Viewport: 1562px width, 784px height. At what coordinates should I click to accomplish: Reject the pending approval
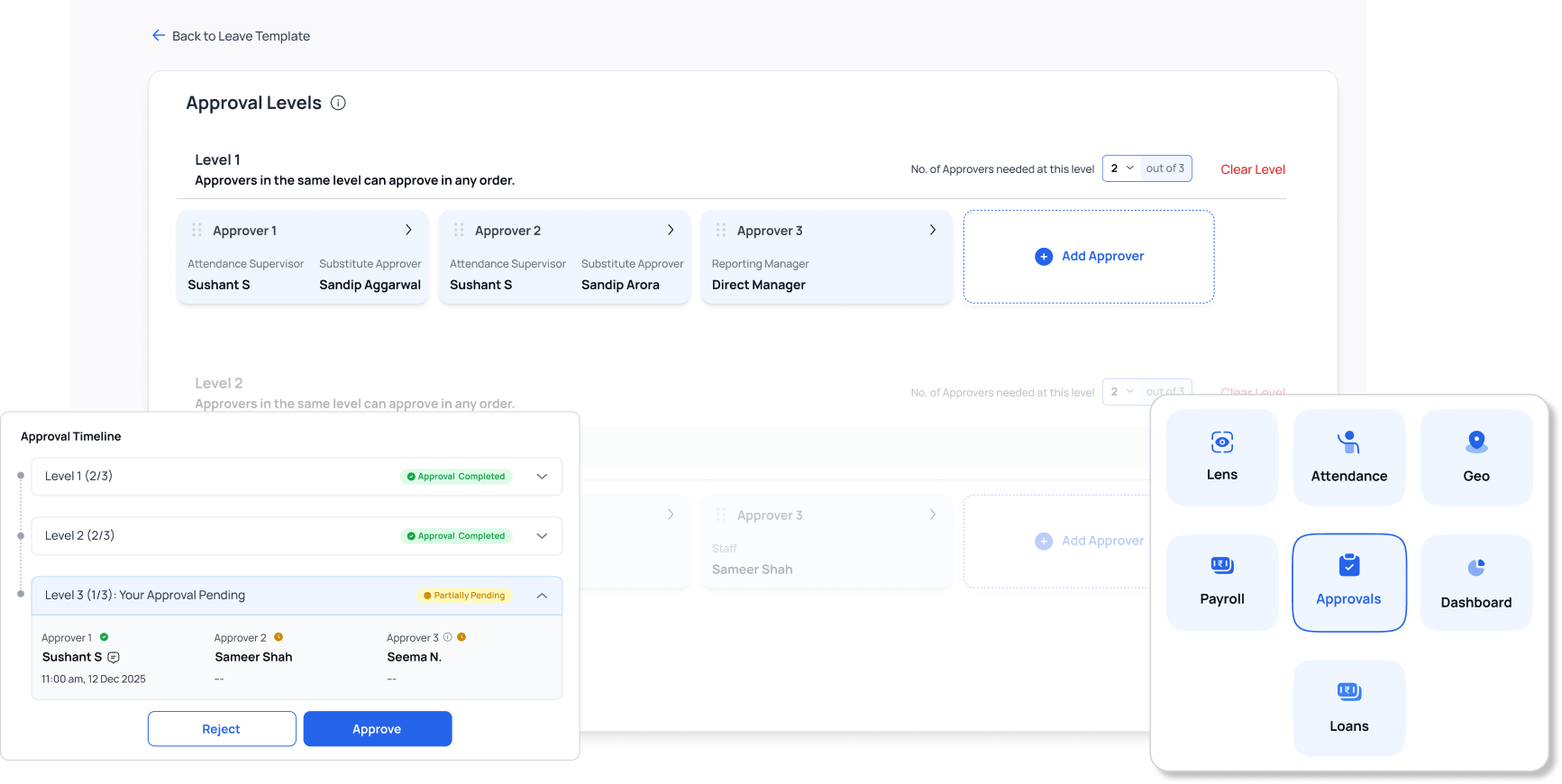(x=222, y=729)
